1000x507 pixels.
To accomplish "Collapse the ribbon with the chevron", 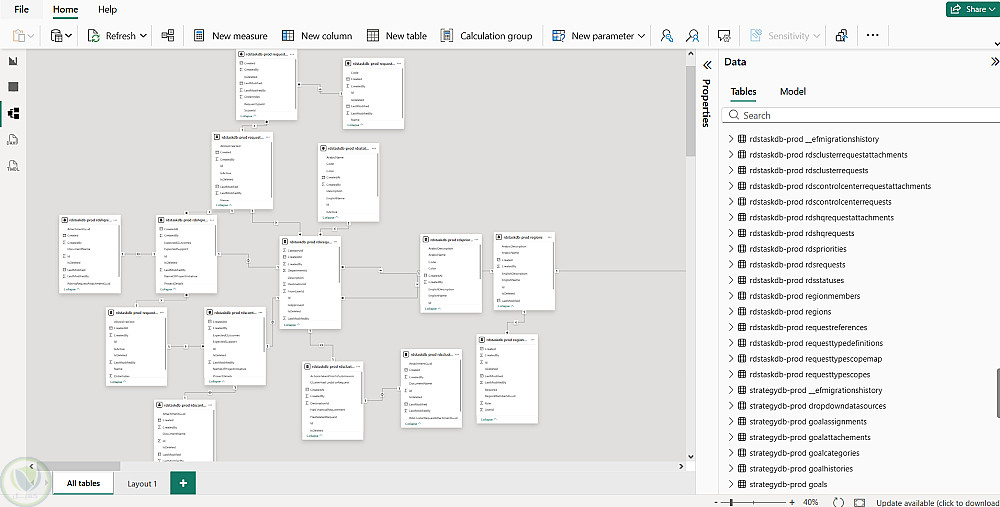I will (996, 43).
